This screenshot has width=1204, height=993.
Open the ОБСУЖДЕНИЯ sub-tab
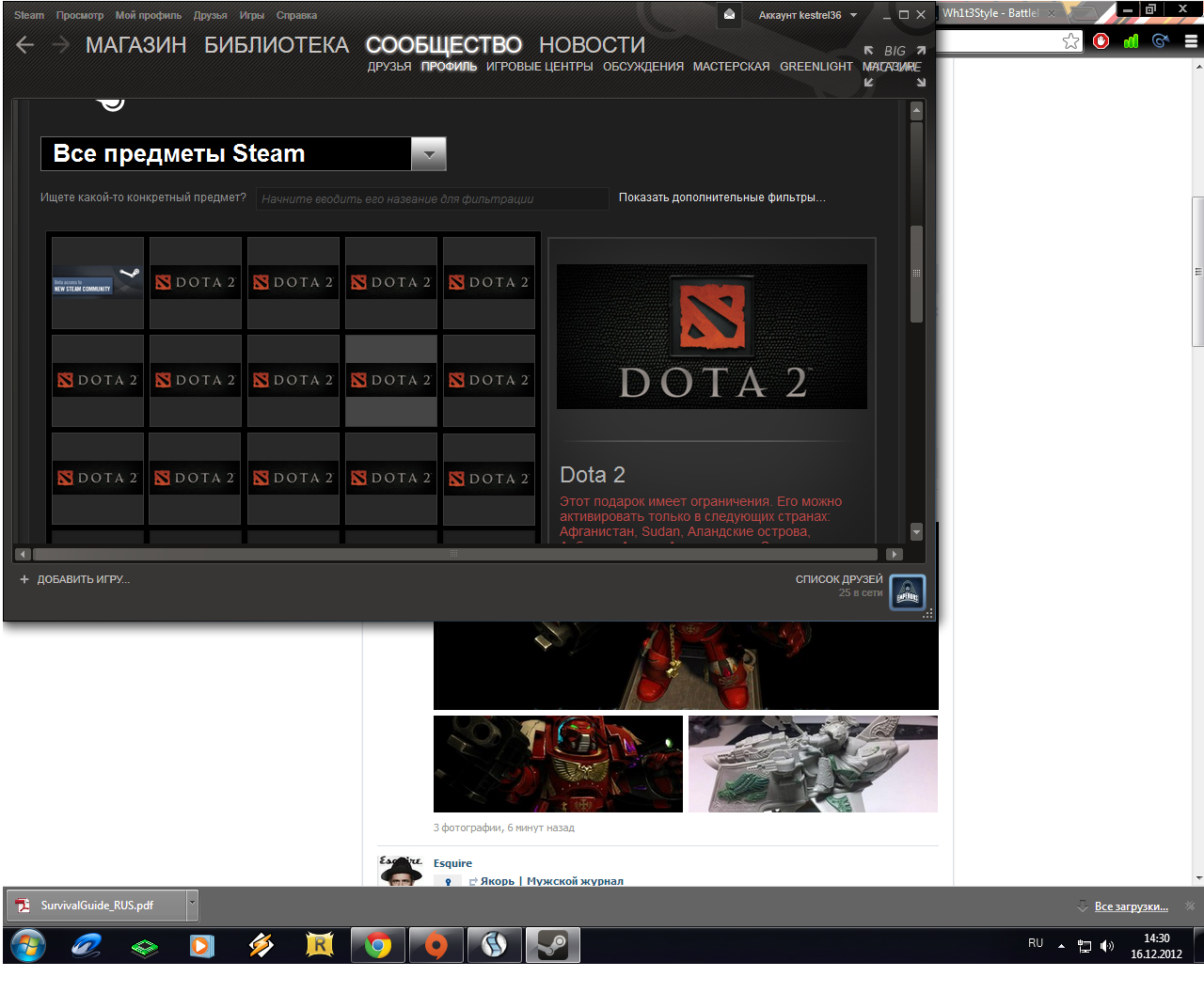643,67
